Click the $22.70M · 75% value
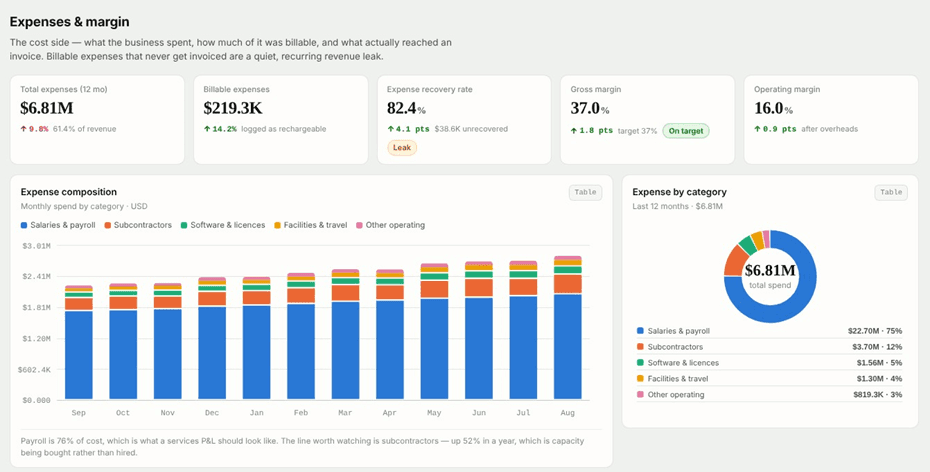930x472 pixels. click(x=875, y=331)
